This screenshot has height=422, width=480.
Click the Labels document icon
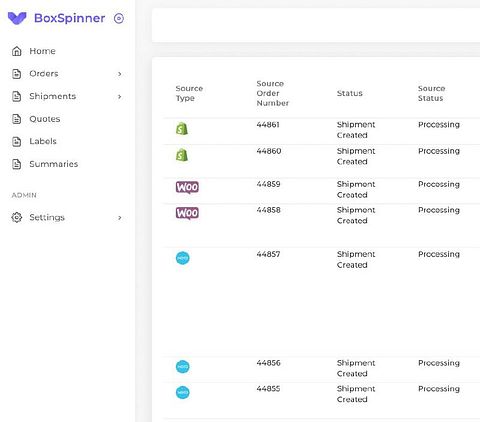[x=17, y=141]
